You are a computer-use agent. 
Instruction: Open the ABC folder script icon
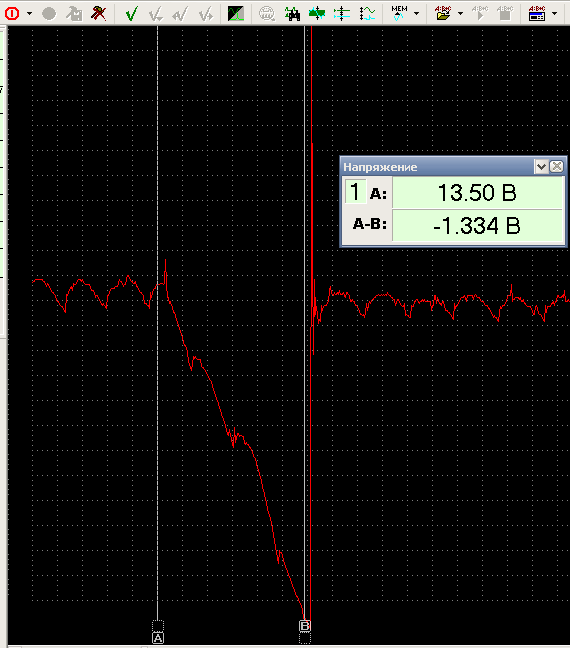[x=443, y=14]
